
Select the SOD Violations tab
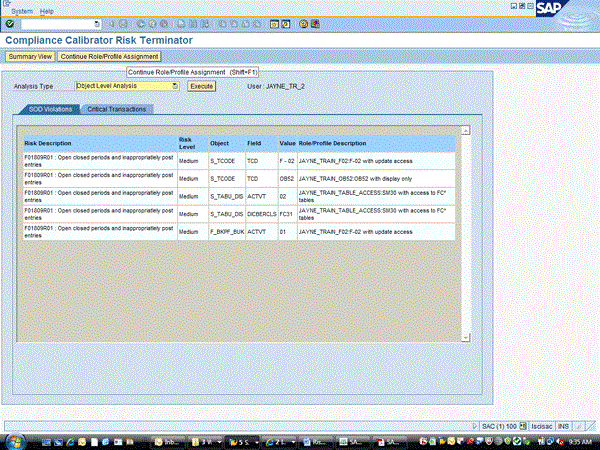pyautogui.click(x=50, y=109)
